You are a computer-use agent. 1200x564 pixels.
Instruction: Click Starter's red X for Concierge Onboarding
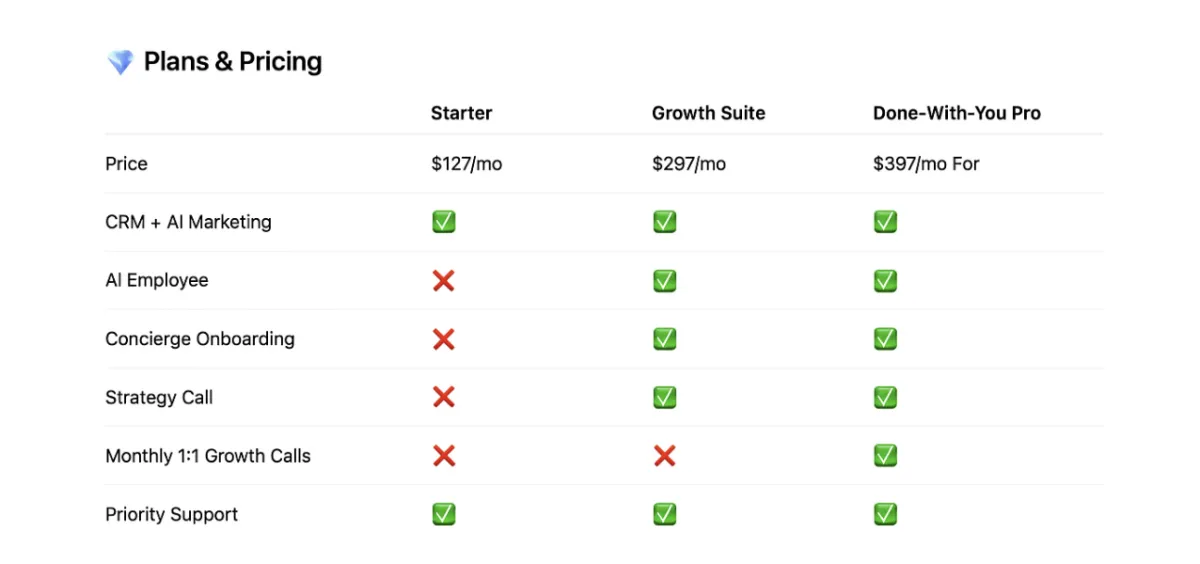[443, 339]
